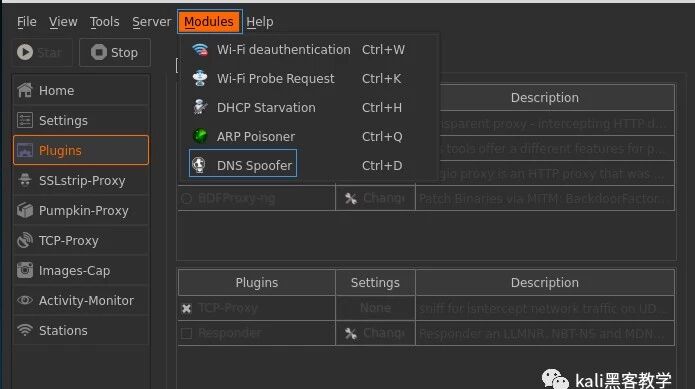Click the TCP-Proxy satellite icon

pos(25,240)
